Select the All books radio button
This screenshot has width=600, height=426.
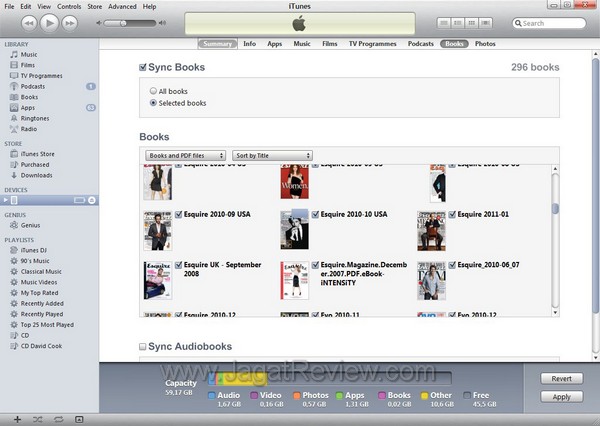click(x=153, y=91)
